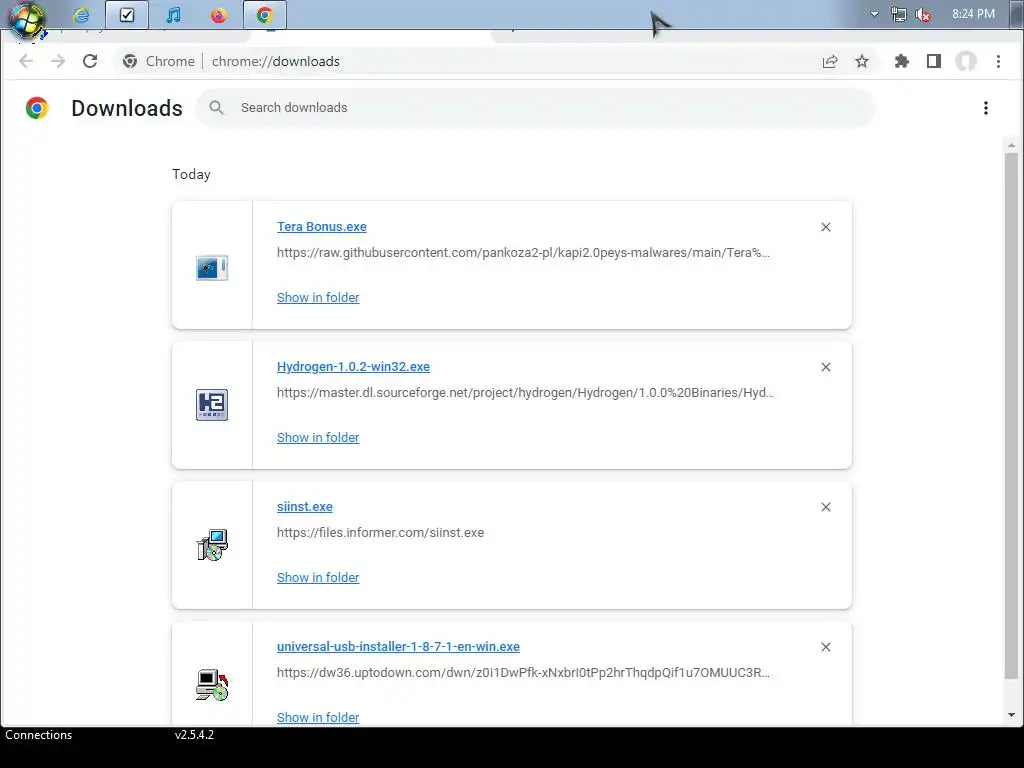The image size is (1024, 768).
Task: Launch Firefox from the taskbar
Action: [x=219, y=14]
